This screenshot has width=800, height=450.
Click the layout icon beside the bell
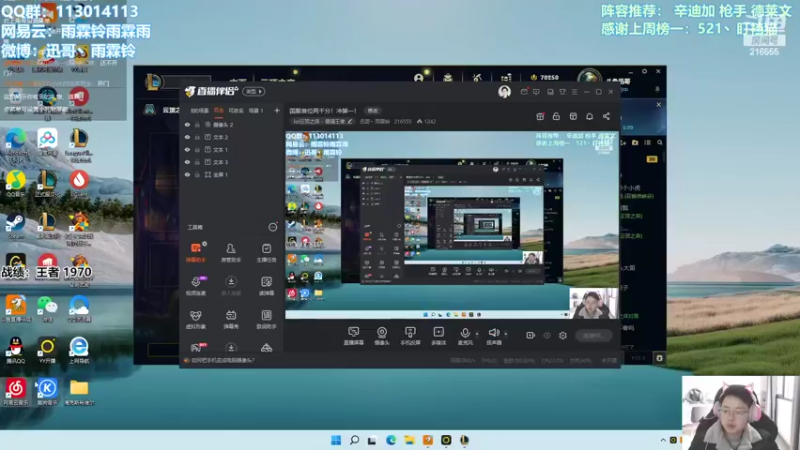click(573, 116)
